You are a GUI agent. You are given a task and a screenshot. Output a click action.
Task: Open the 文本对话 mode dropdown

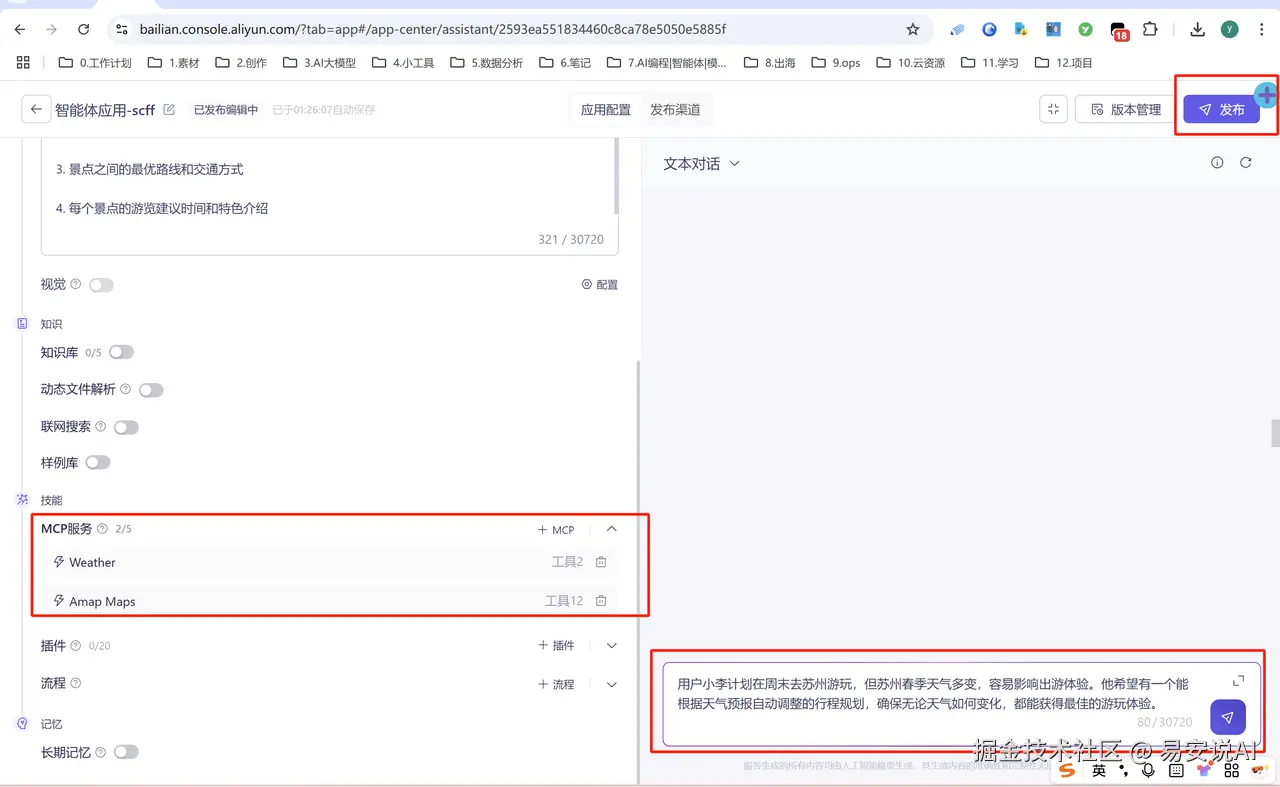(701, 163)
